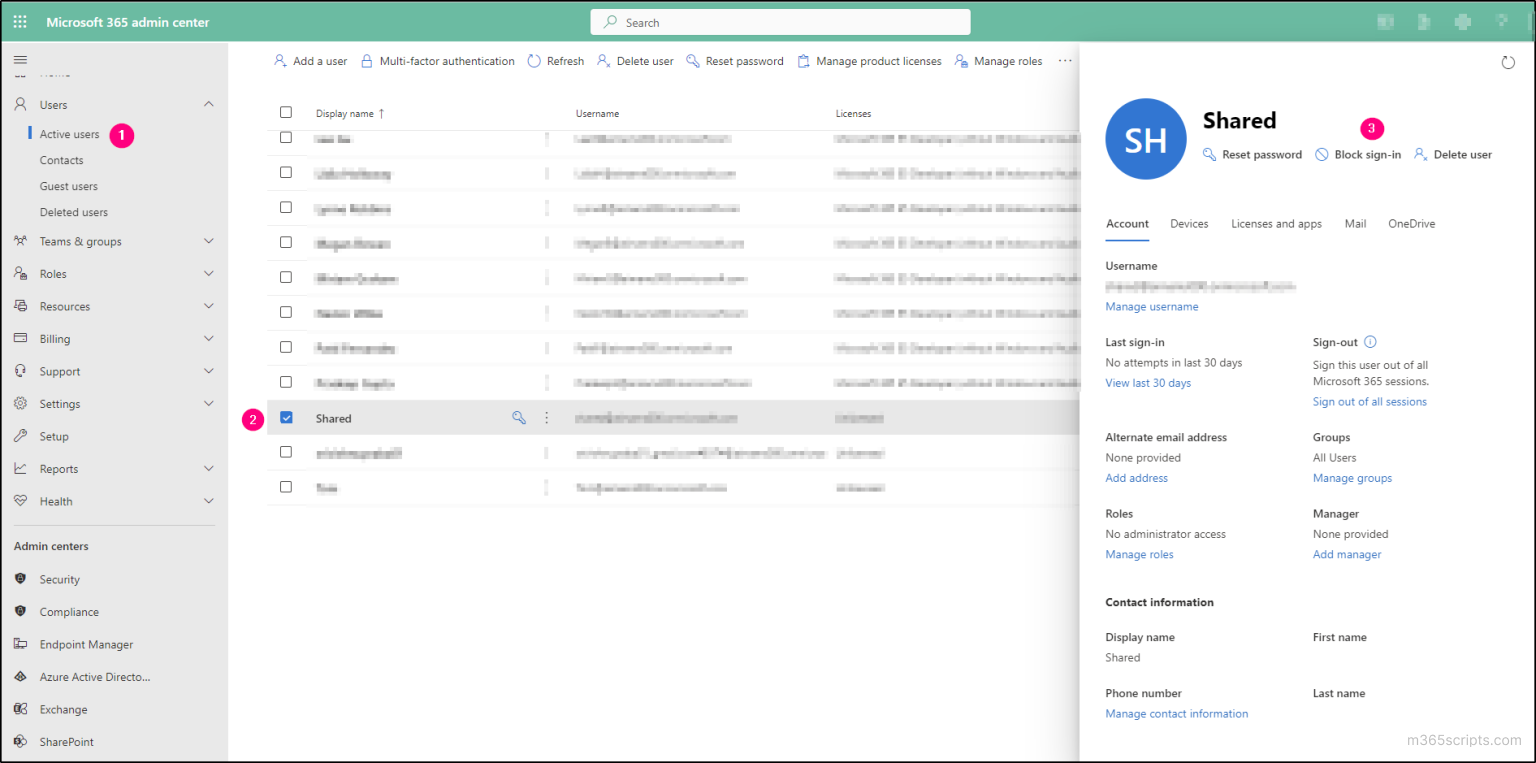Check the topmost user row checkbox
The width and height of the screenshot is (1536, 763).
click(x=286, y=138)
